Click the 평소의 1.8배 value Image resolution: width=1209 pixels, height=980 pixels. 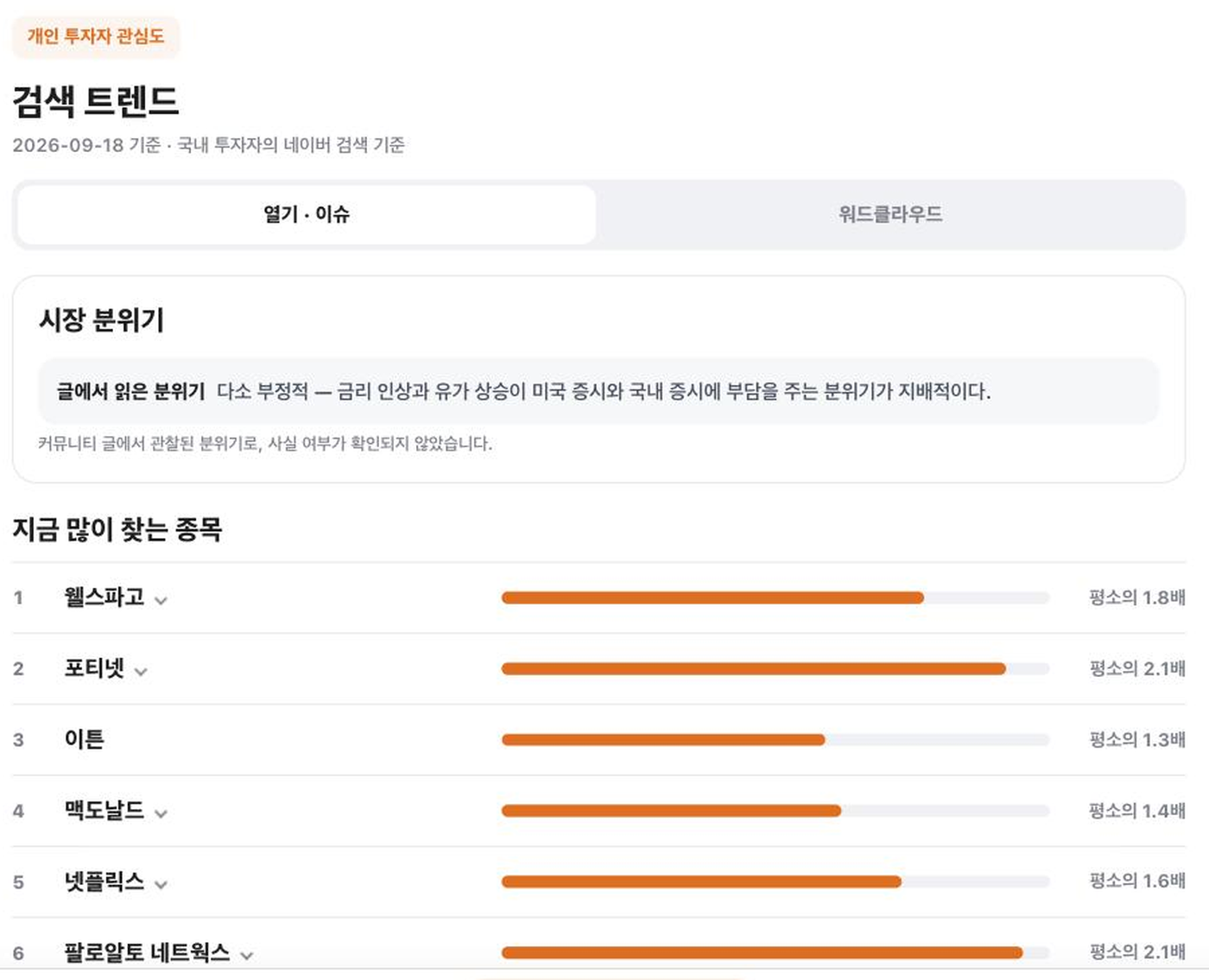pos(1137,597)
